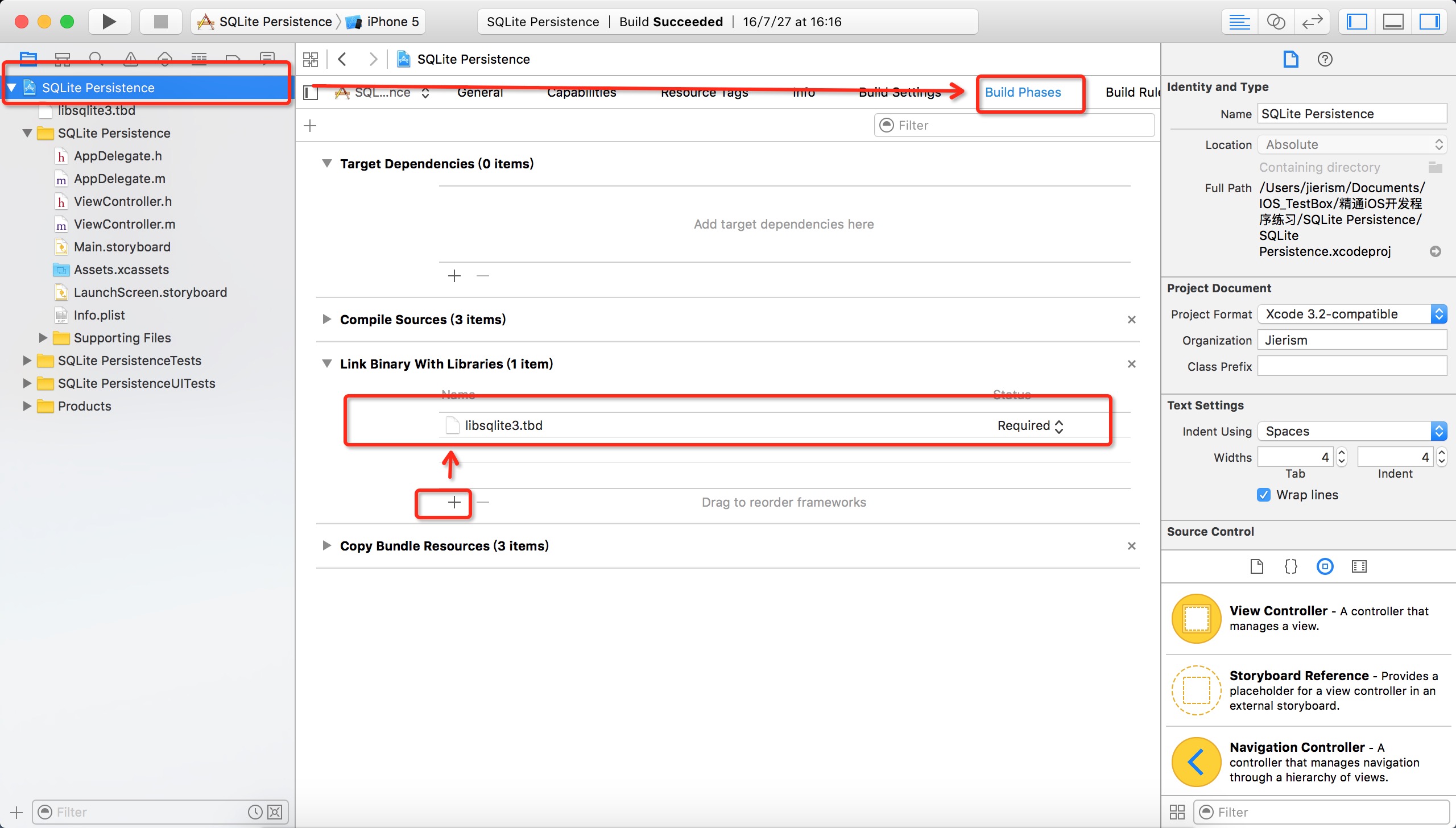
Task: Show the File inspector
Action: [1291, 59]
